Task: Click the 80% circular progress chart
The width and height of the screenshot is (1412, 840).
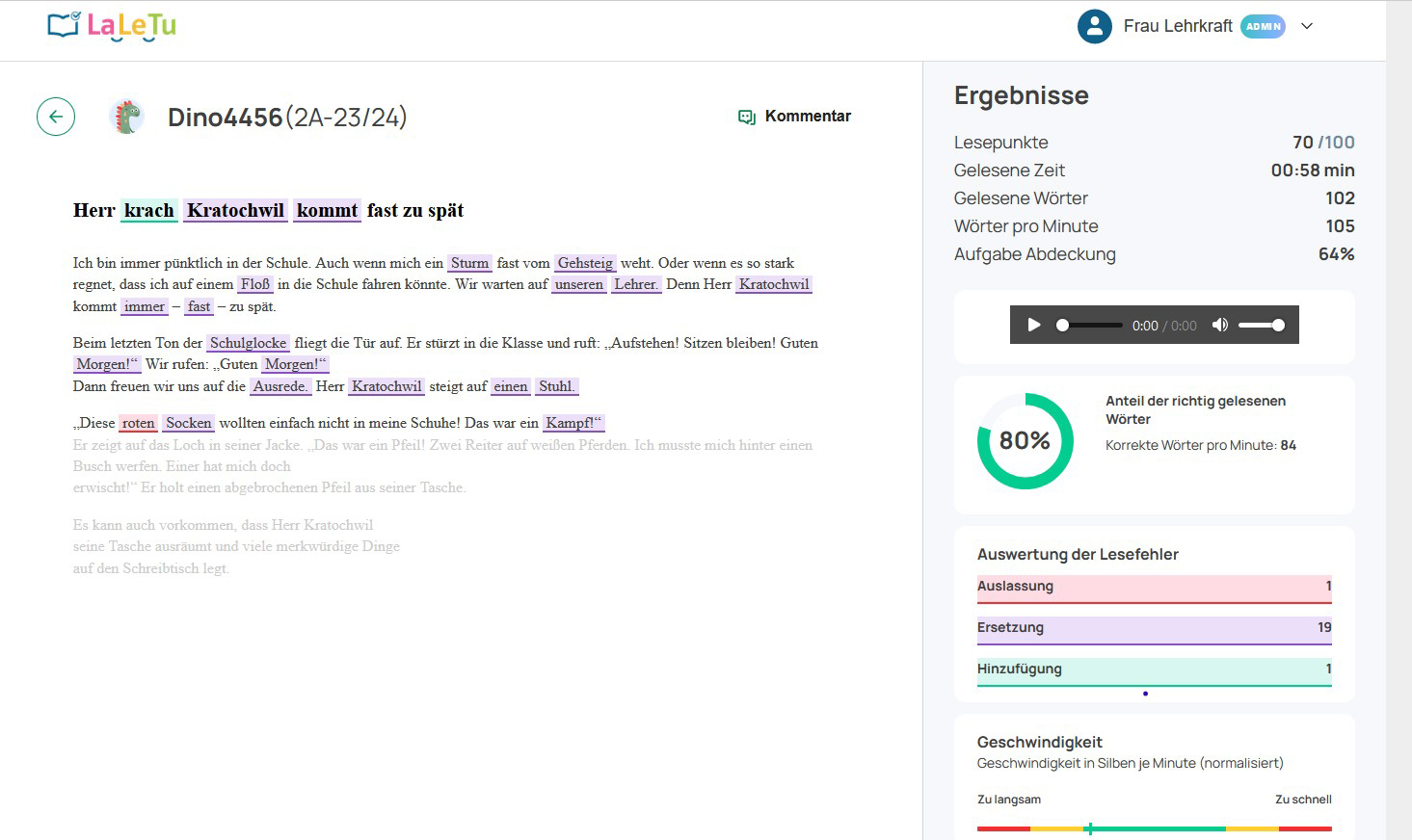Action: 1025,441
